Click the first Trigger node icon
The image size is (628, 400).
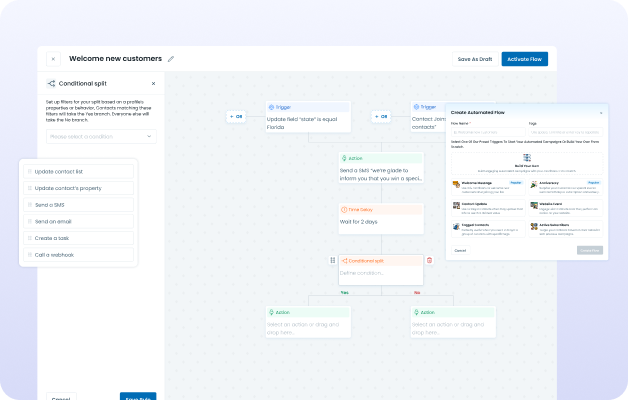[272, 106]
